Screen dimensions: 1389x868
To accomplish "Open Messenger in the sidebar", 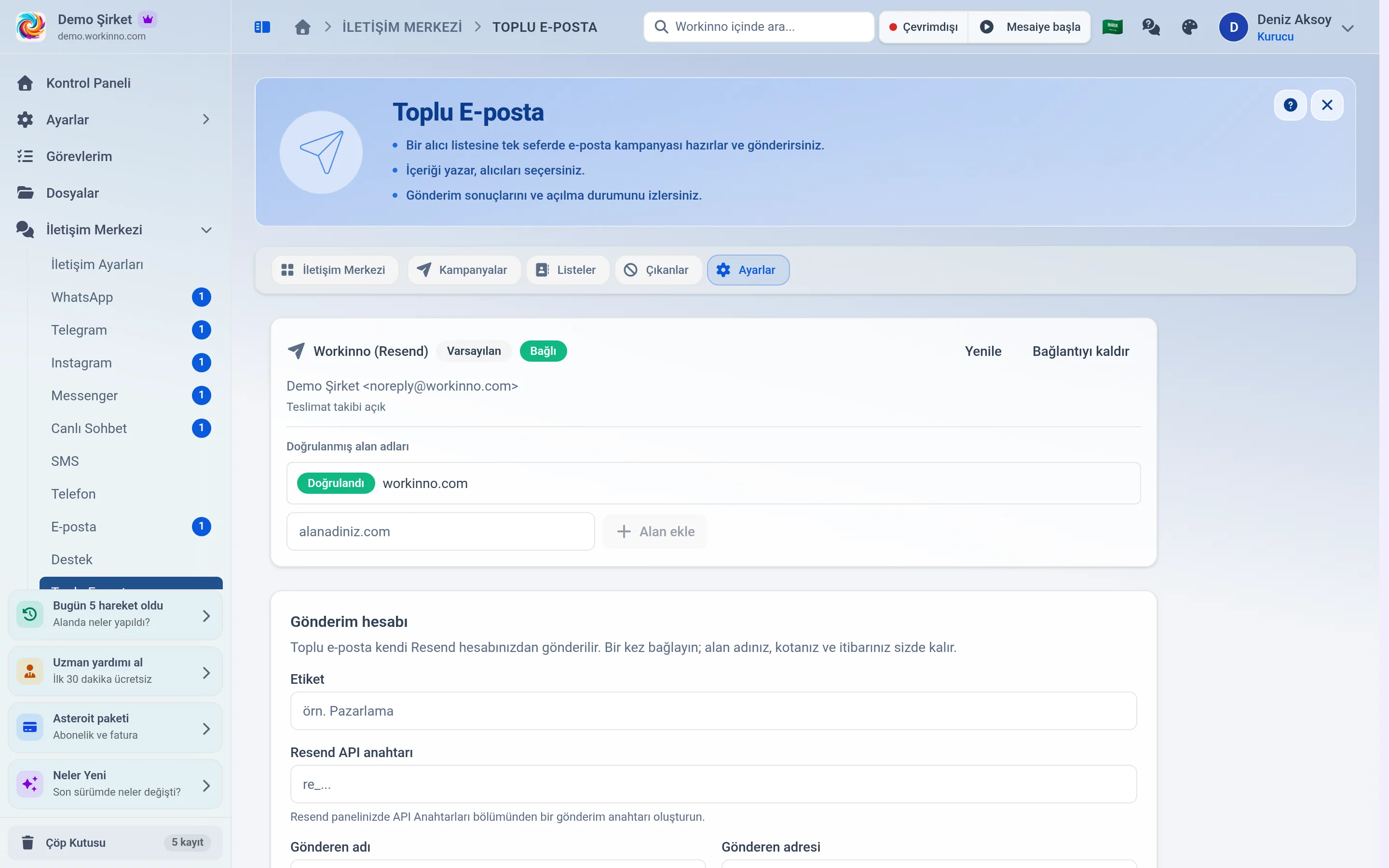I will 131,395.
